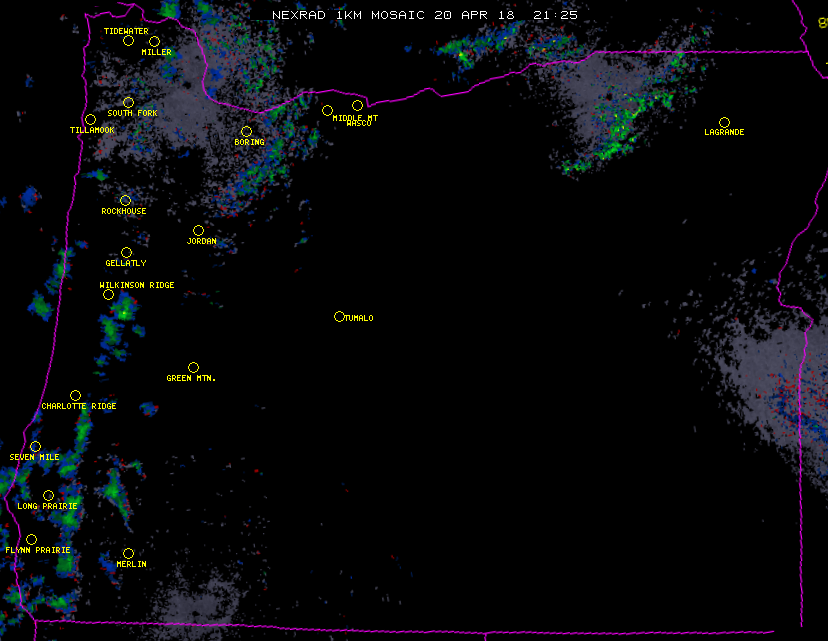Click the Tumalo station circle marker

339,316
